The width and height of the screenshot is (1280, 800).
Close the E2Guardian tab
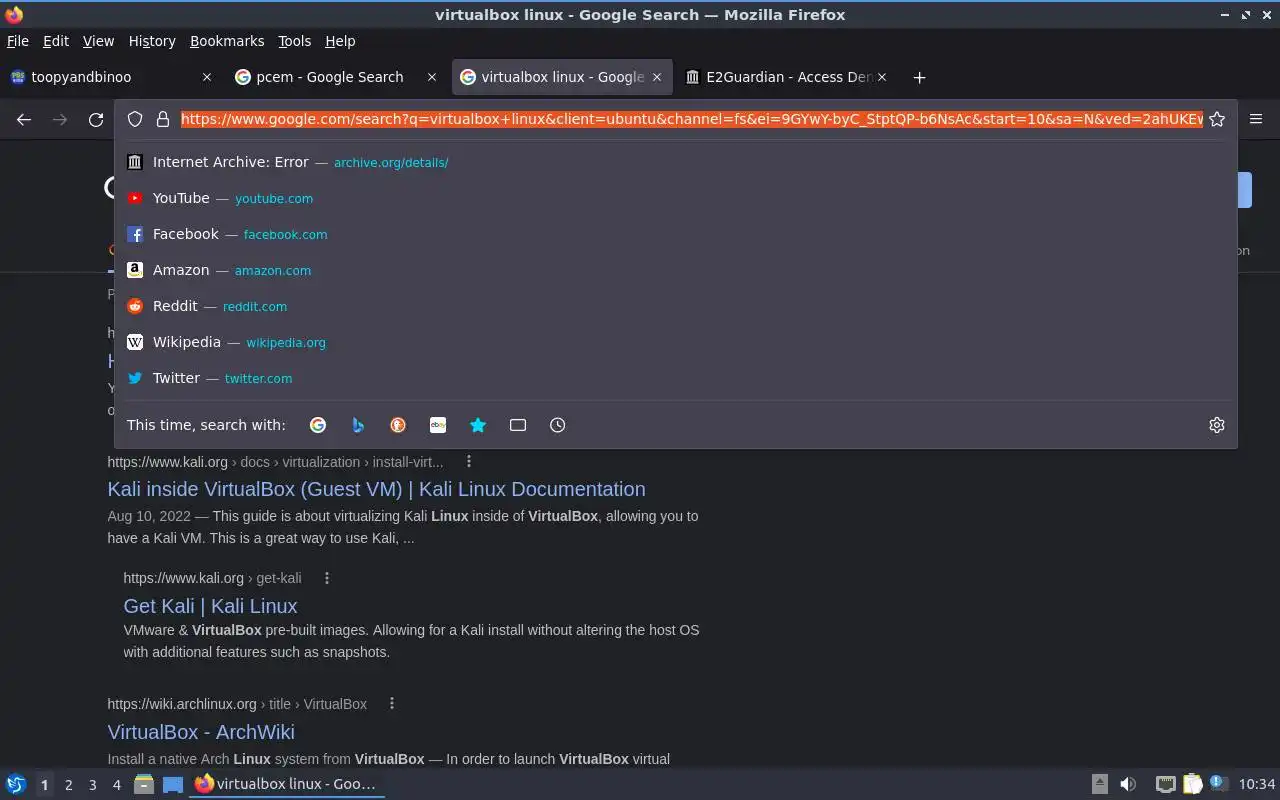(882, 77)
